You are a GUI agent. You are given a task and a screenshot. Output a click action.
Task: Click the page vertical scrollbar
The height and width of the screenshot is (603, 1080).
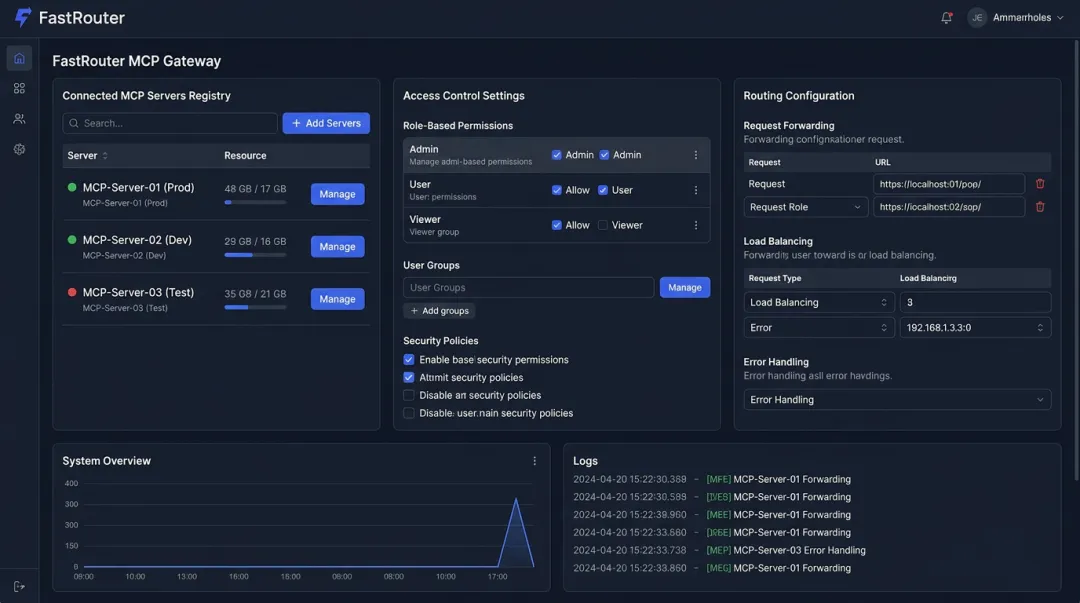pos(1076,262)
